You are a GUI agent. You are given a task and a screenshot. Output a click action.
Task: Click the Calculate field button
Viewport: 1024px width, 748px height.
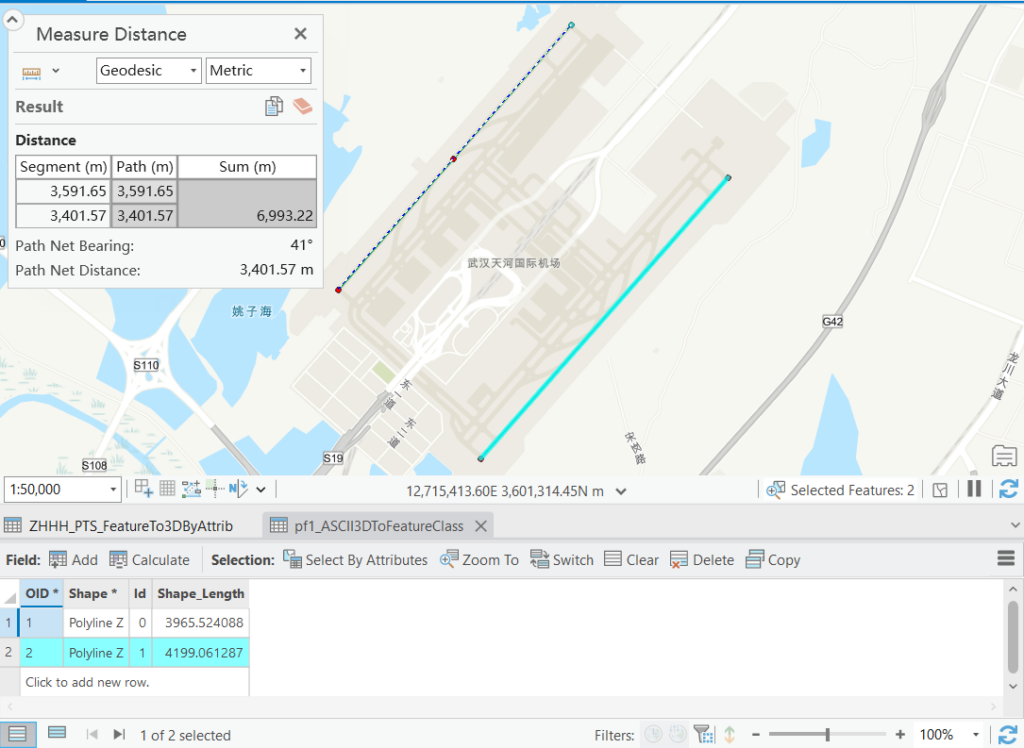(149, 560)
